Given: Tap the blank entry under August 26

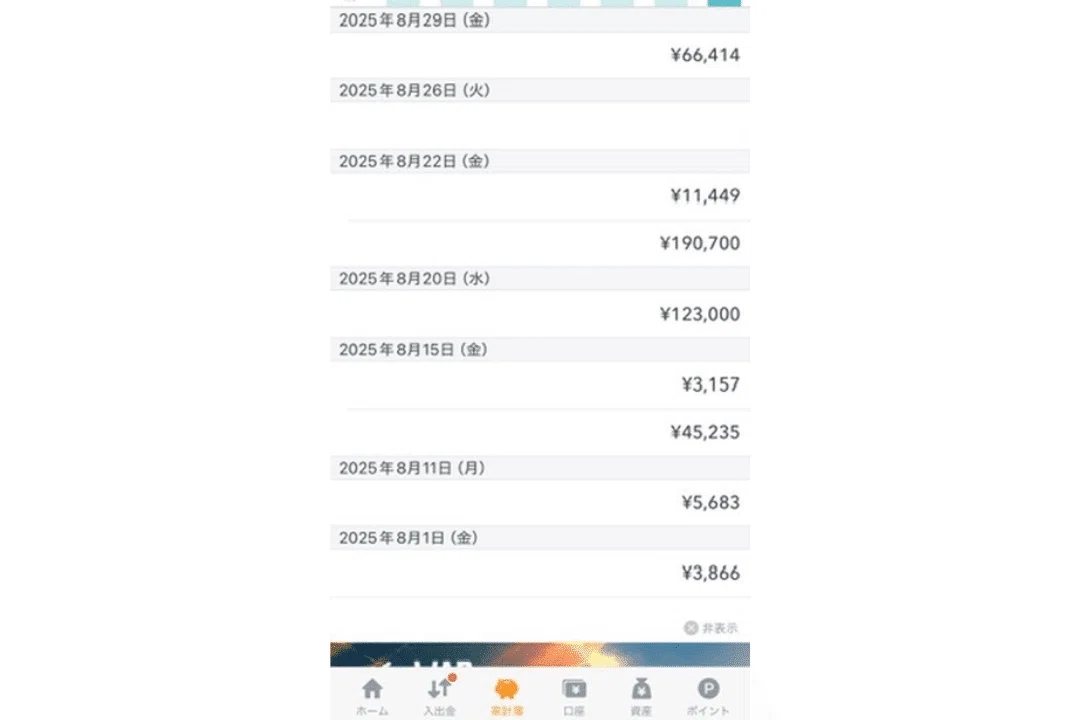Looking at the screenshot, I should tap(540, 125).
